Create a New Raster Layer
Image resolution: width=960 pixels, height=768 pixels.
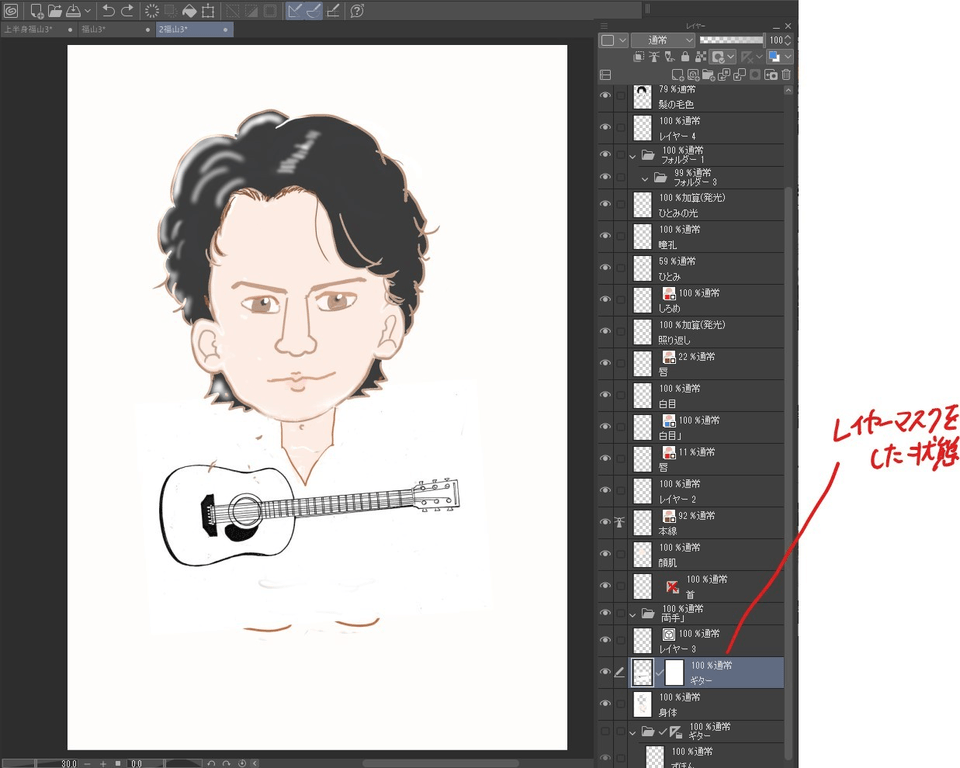click(678, 75)
